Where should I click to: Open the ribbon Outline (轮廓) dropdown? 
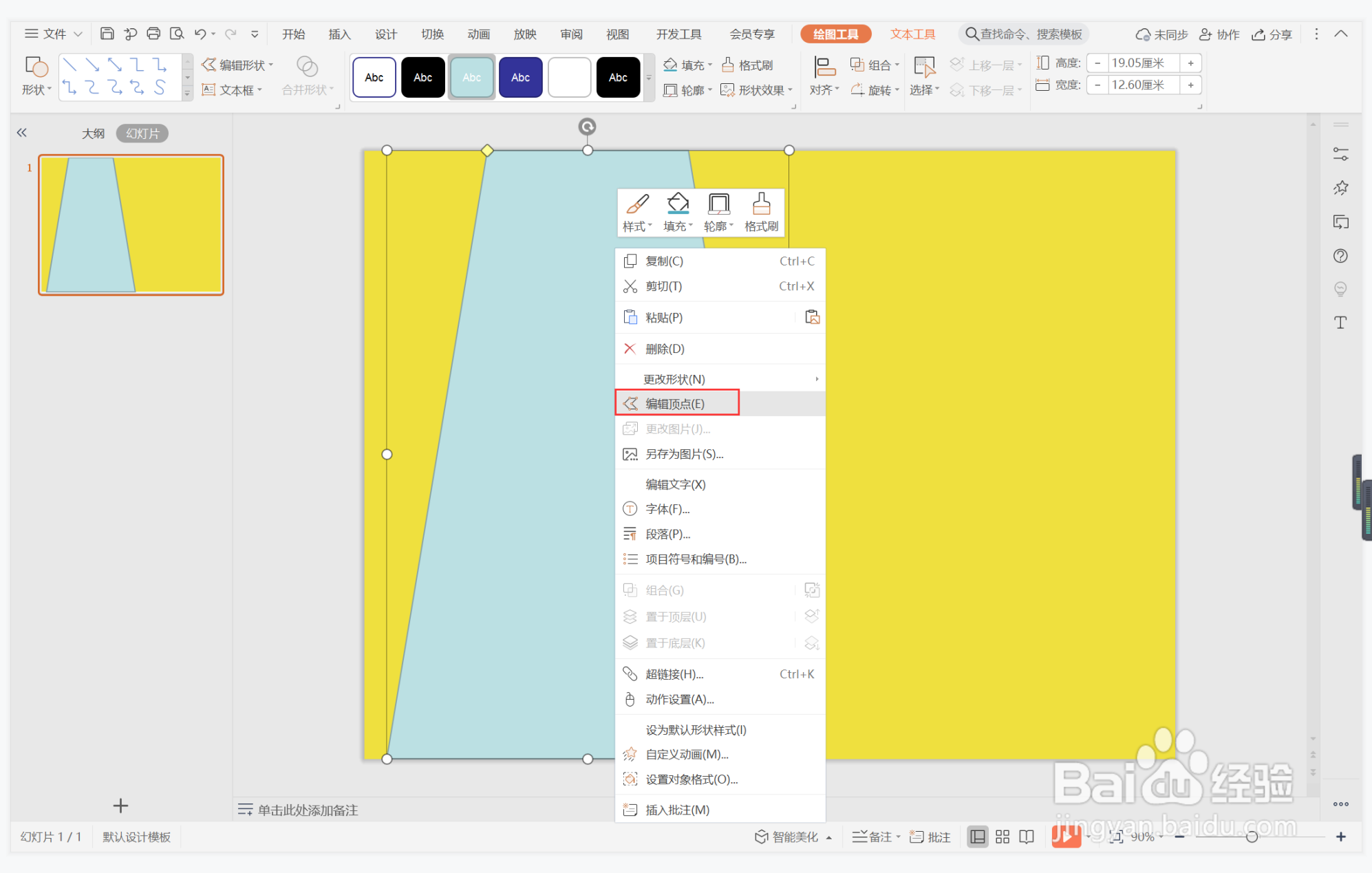coord(687,90)
